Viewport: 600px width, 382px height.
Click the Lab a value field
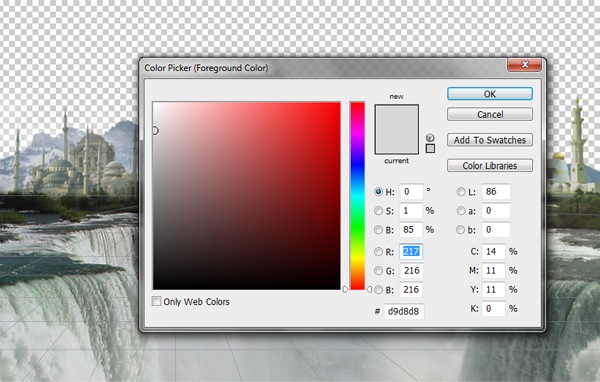click(x=496, y=211)
